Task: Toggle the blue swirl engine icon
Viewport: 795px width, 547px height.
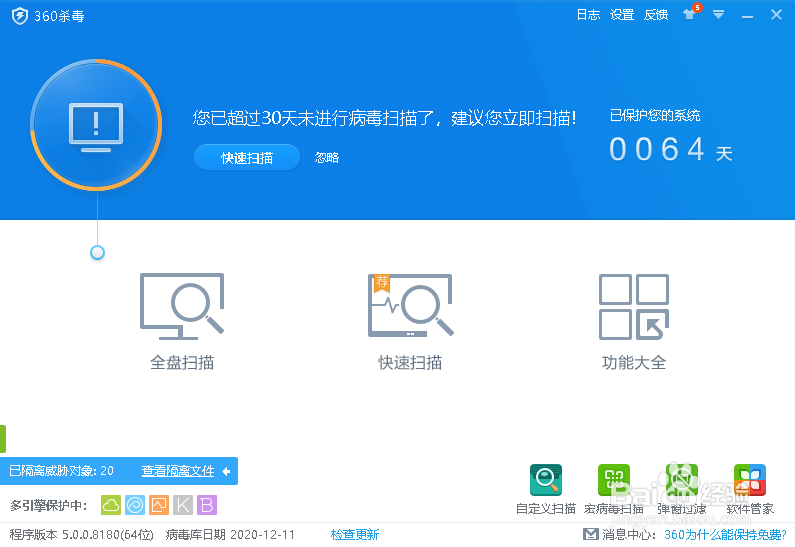Action: [x=135, y=505]
